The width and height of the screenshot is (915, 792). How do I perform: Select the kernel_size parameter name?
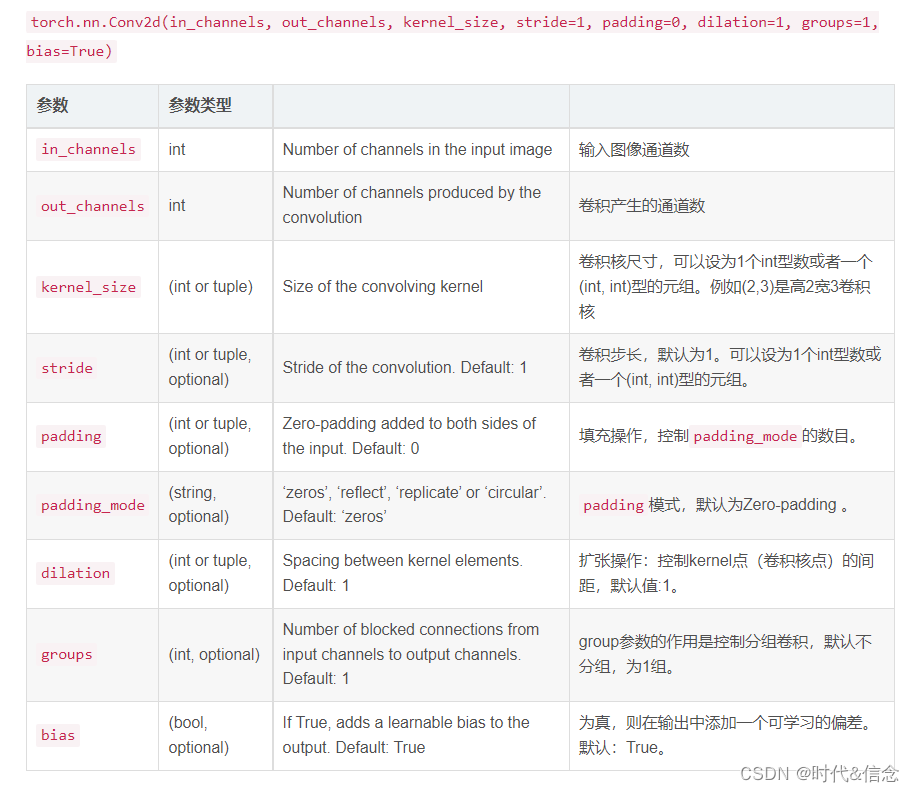88,287
